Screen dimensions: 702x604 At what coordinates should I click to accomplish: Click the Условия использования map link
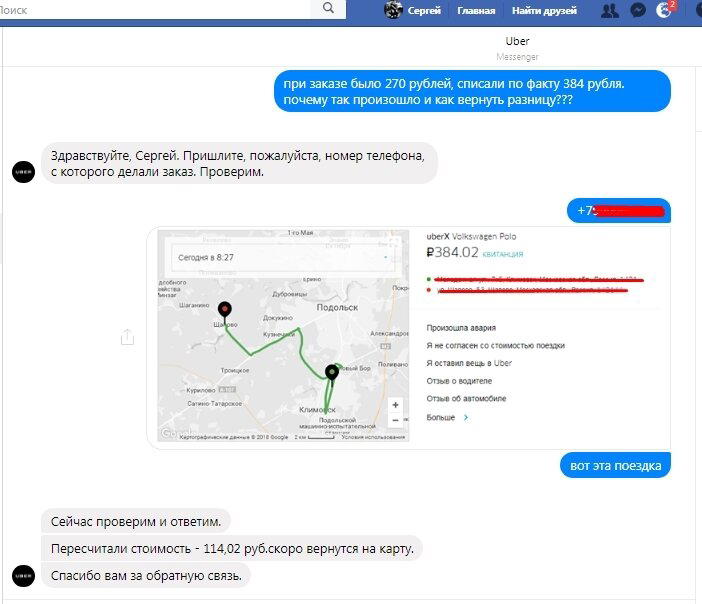pyautogui.click(x=373, y=437)
